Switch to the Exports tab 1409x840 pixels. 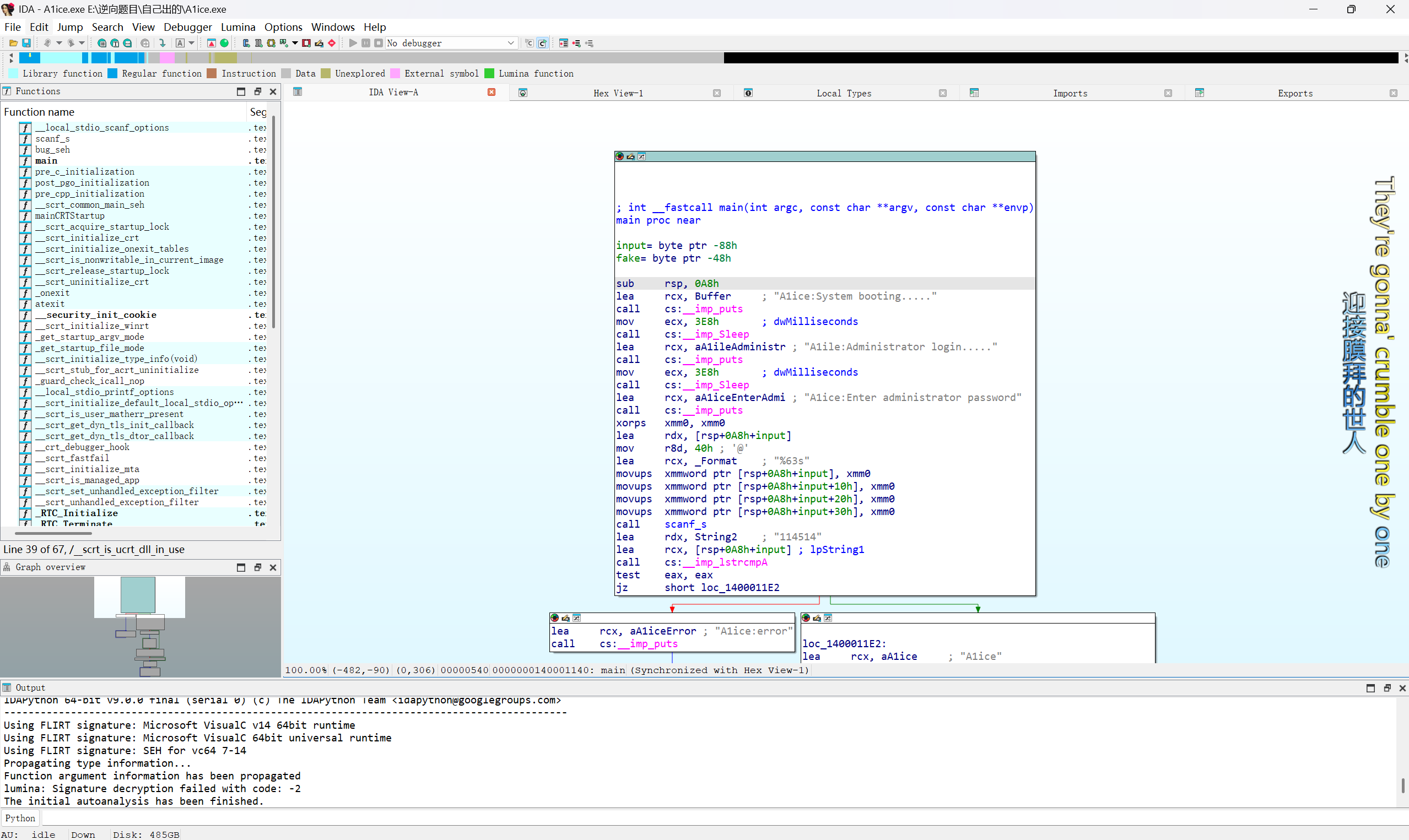click(1294, 94)
